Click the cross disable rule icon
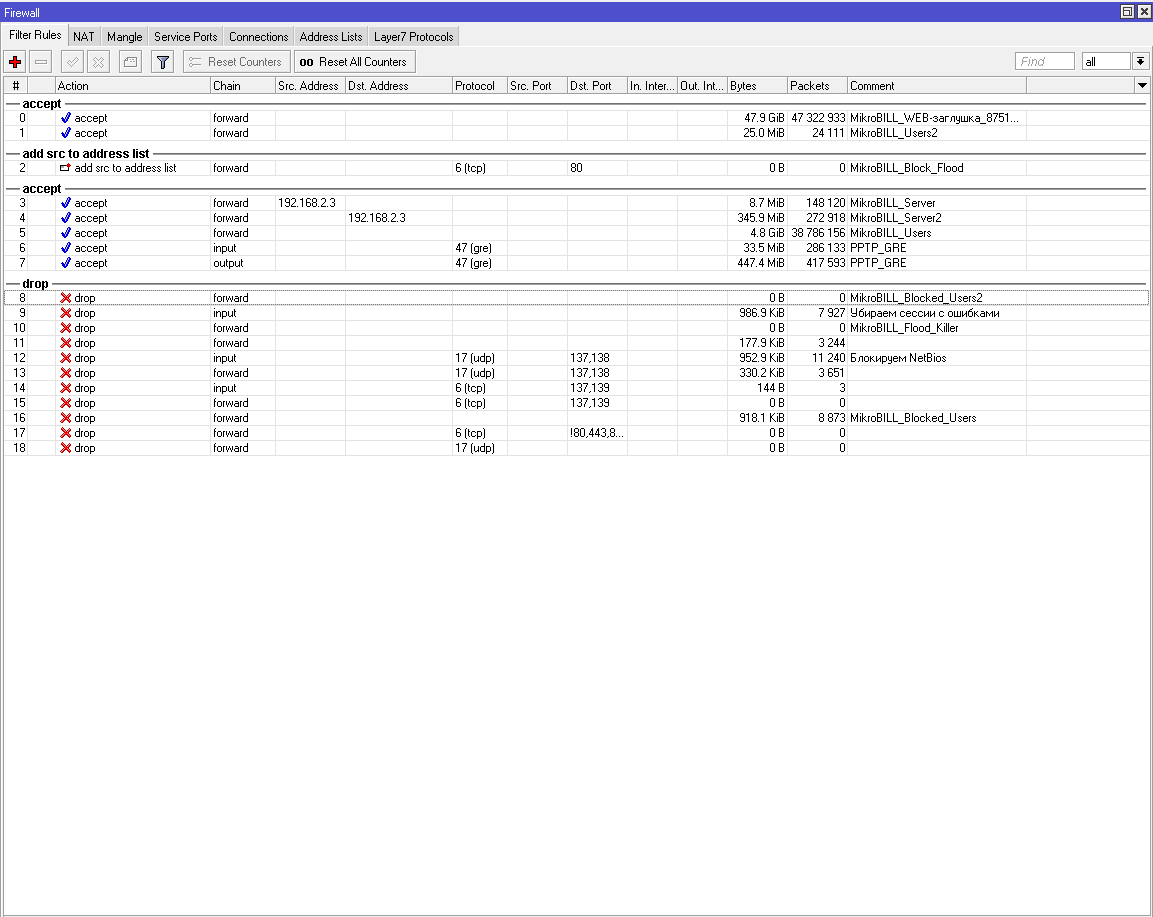 pyautogui.click(x=99, y=62)
